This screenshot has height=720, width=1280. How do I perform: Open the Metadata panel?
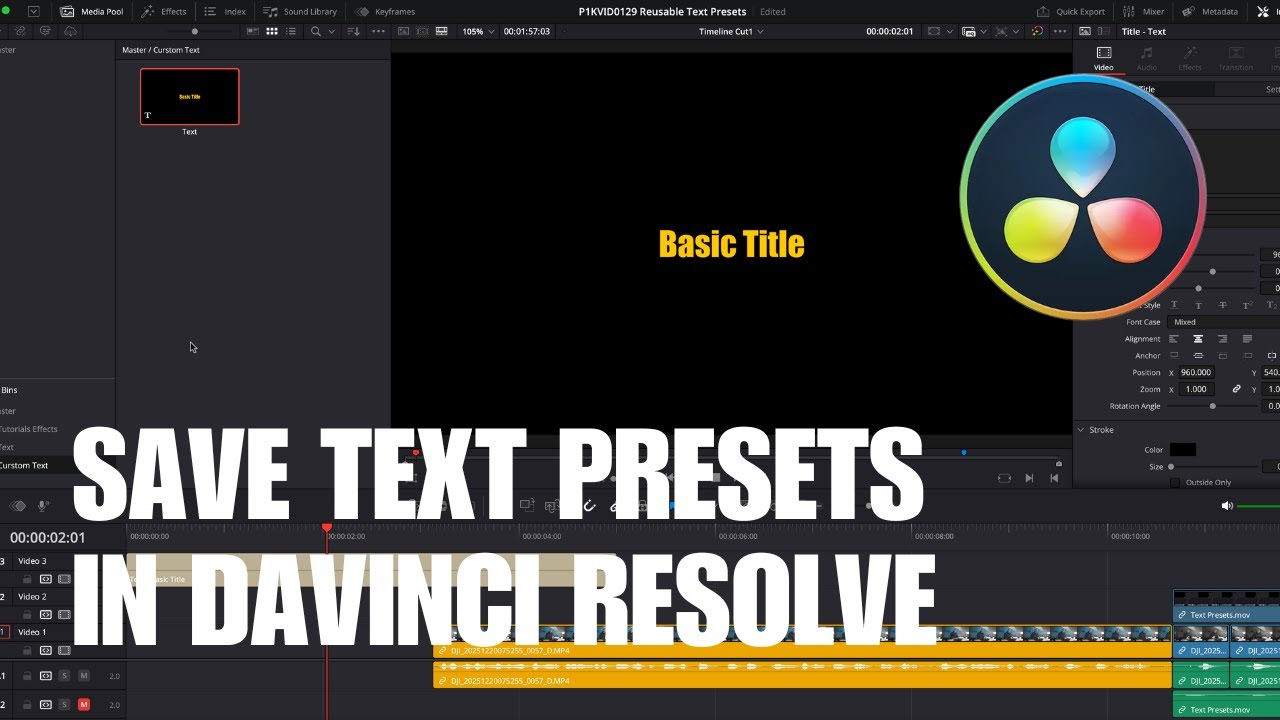[1210, 12]
